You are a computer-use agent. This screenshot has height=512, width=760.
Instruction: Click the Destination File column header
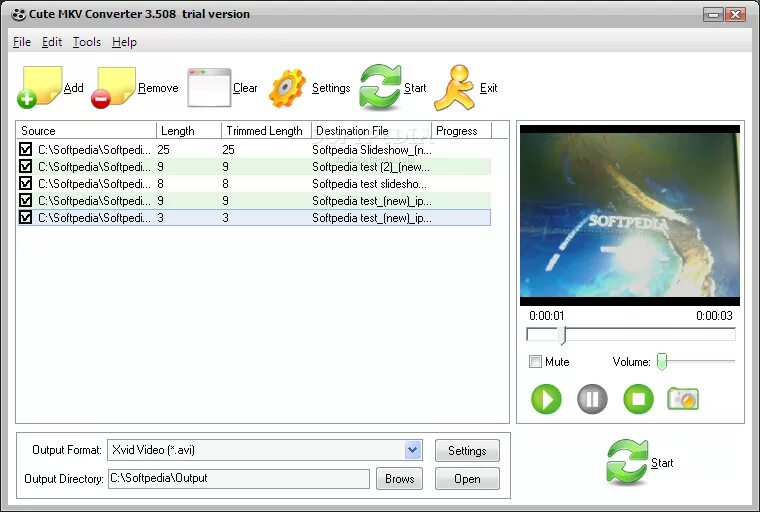coord(371,131)
